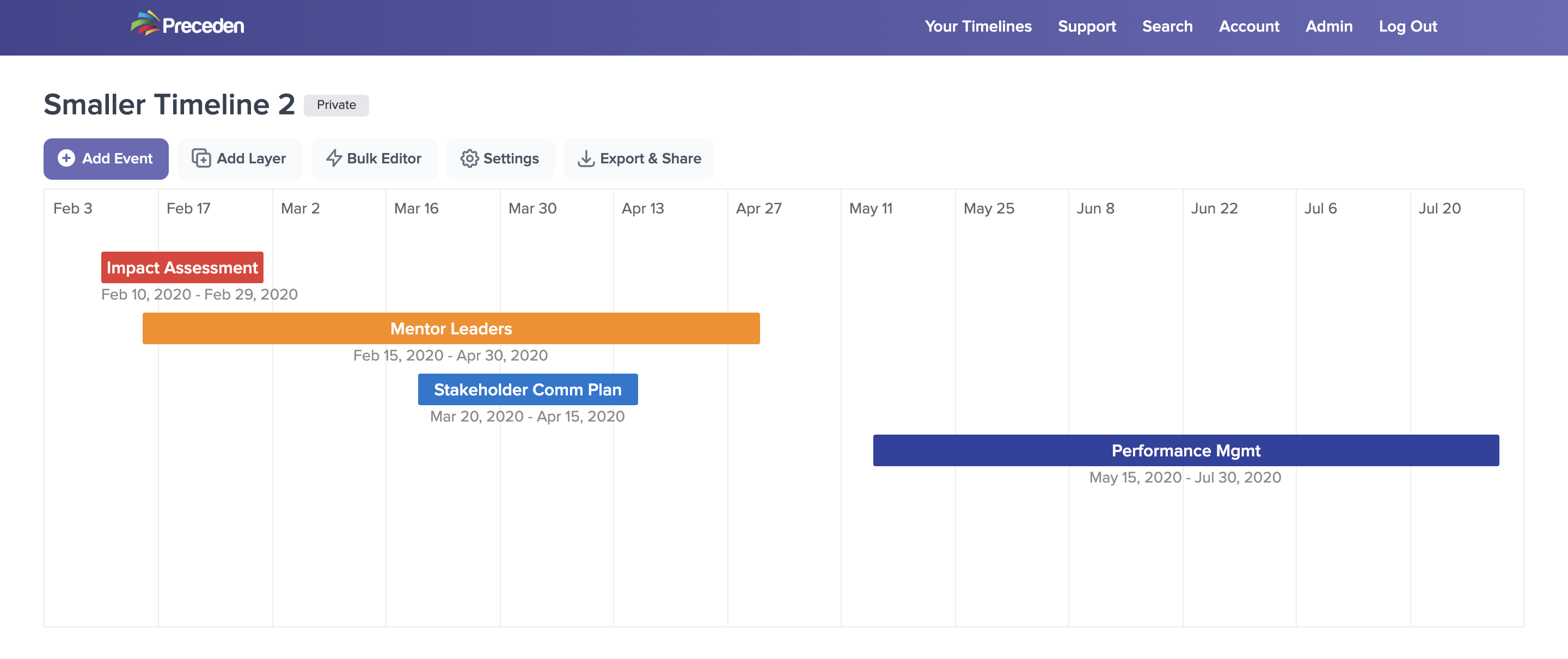Select the orange Mentor Leaders bar
1568x659 pixels.
[x=450, y=328]
